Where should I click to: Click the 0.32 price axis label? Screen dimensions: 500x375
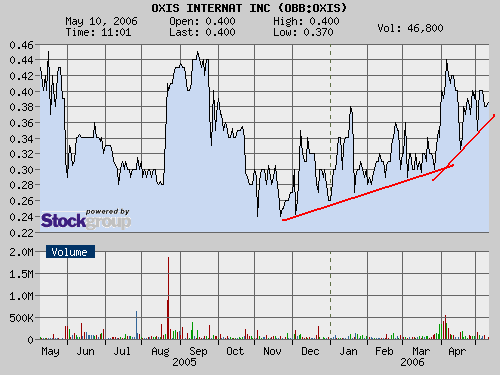pos(22,154)
